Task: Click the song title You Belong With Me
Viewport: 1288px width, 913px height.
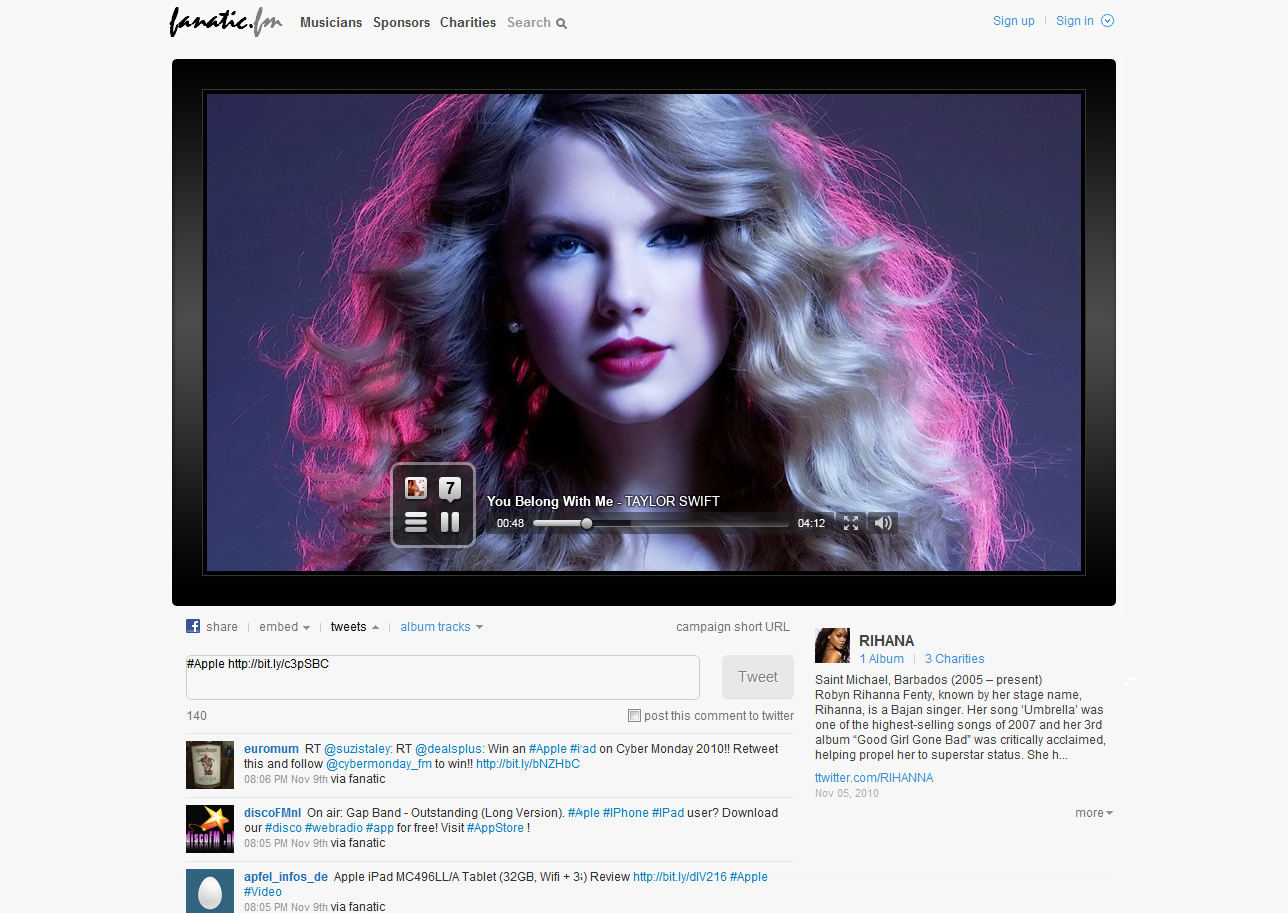Action: click(x=549, y=502)
